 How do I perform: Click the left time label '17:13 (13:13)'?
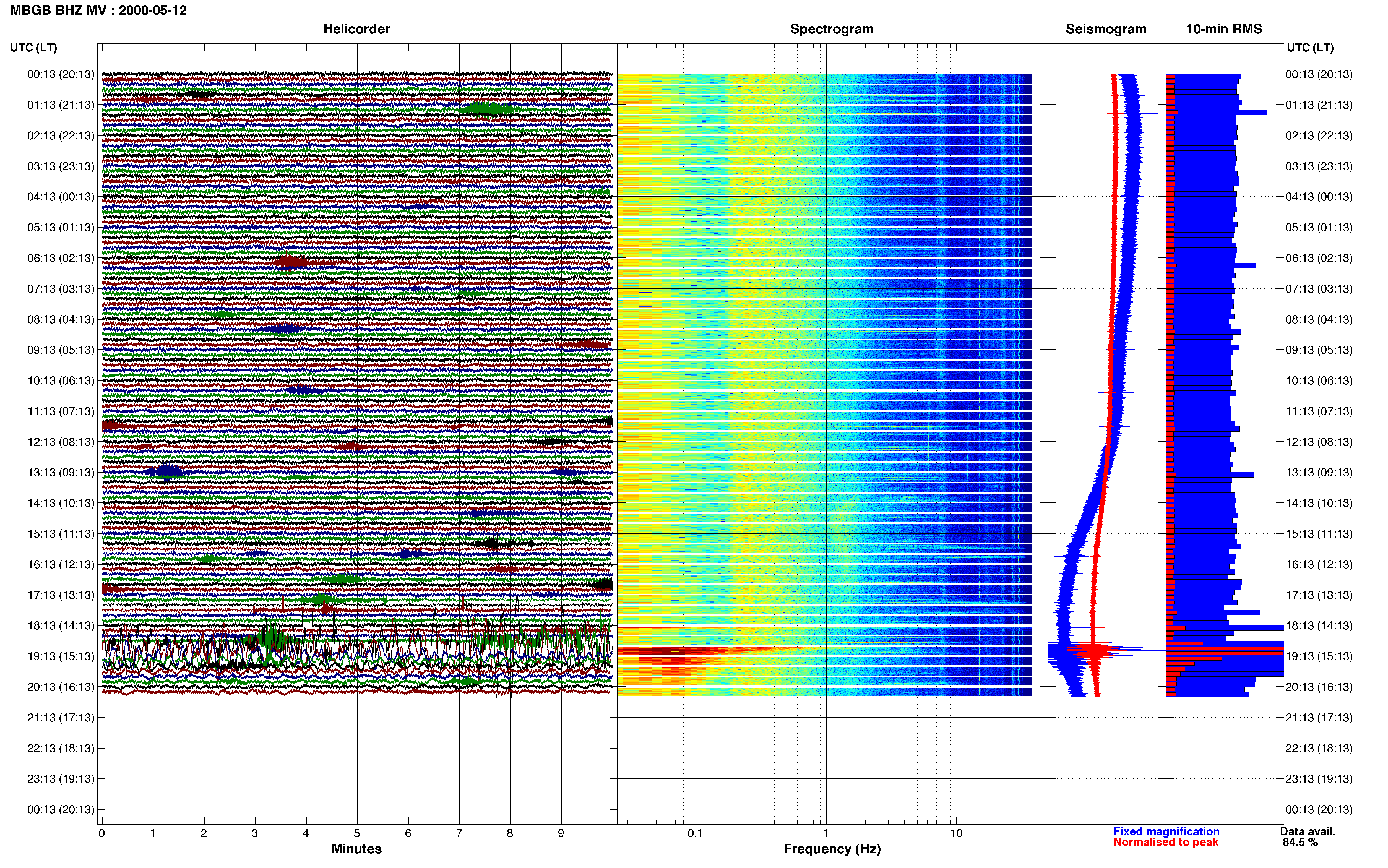point(61,595)
